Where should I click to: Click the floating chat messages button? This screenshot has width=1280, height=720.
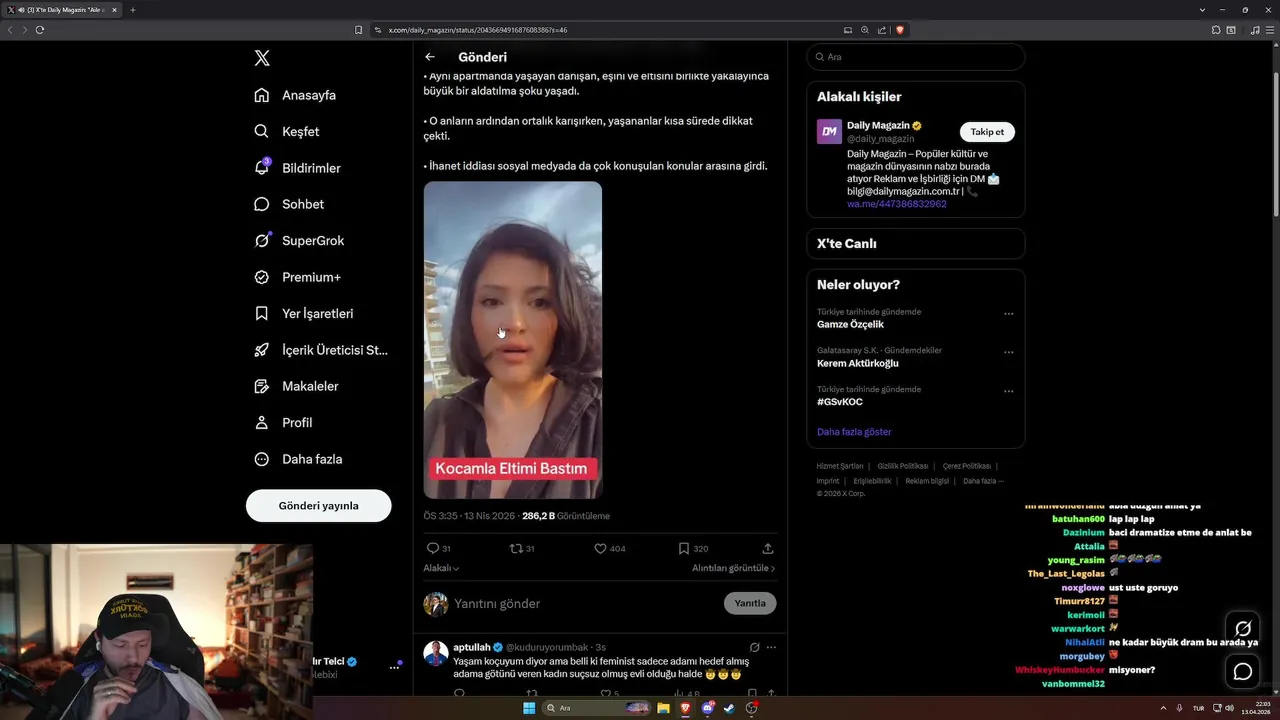pyautogui.click(x=1243, y=671)
